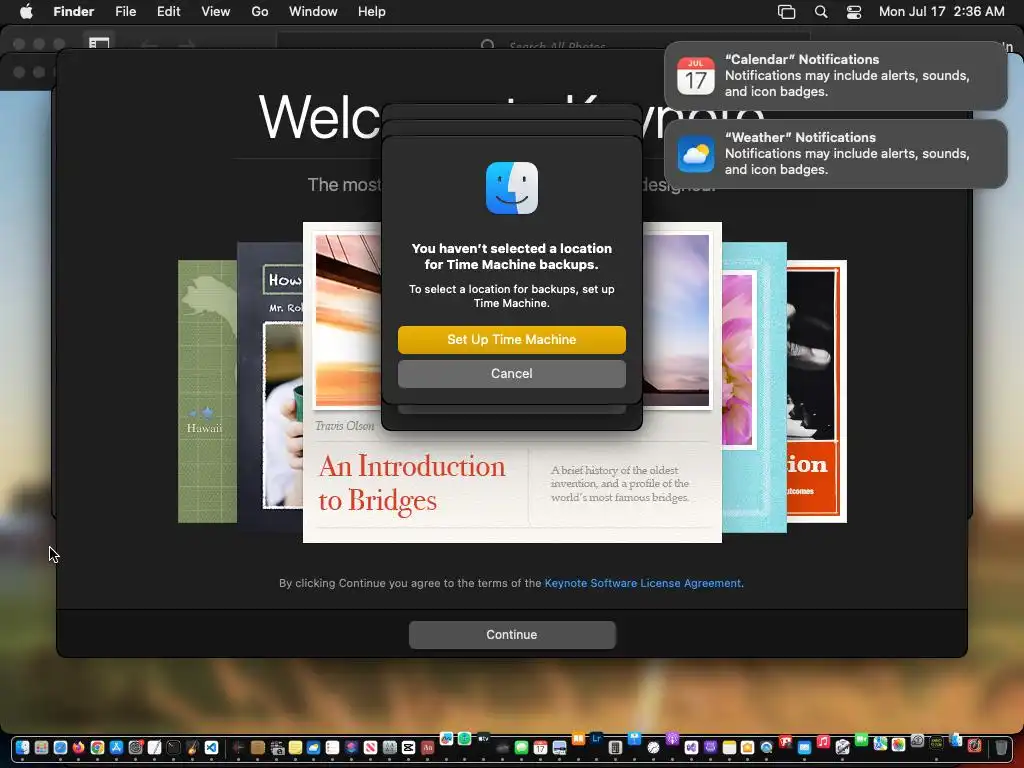
Task: Open the Finder menu in the menu bar
Action: [73, 12]
